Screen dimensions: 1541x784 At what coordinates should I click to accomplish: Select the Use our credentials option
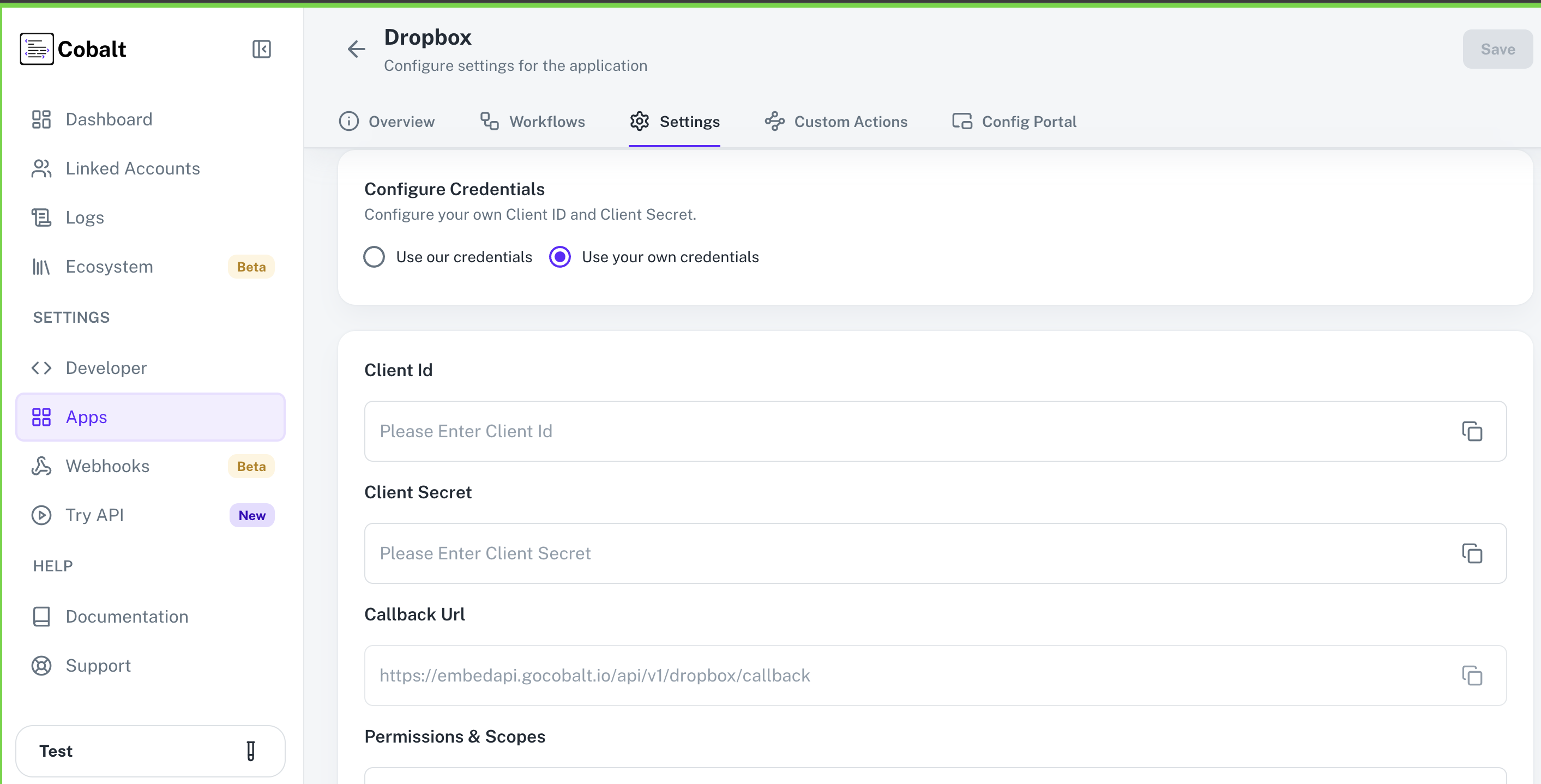[x=374, y=257]
